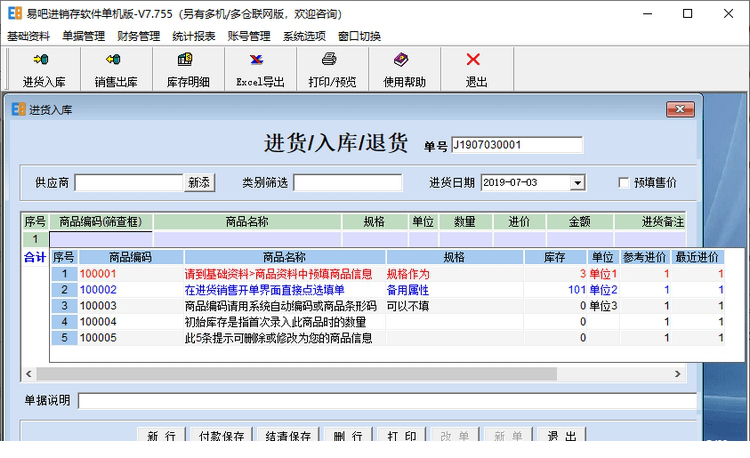Click the 供应商 input field

[x=129, y=183]
